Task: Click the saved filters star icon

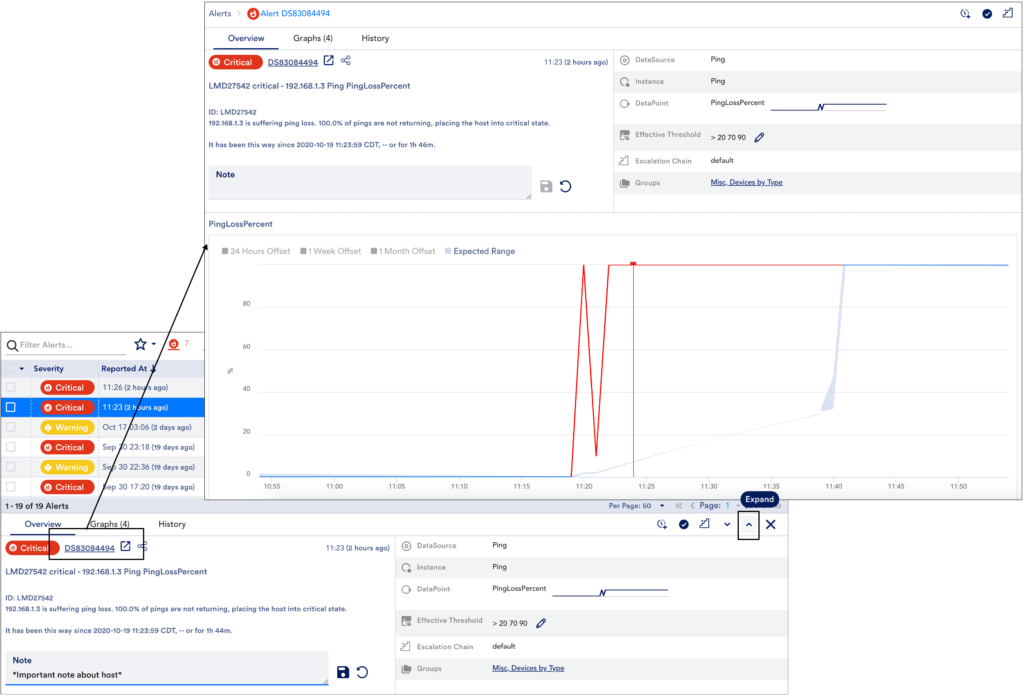Action: pyautogui.click(x=140, y=344)
